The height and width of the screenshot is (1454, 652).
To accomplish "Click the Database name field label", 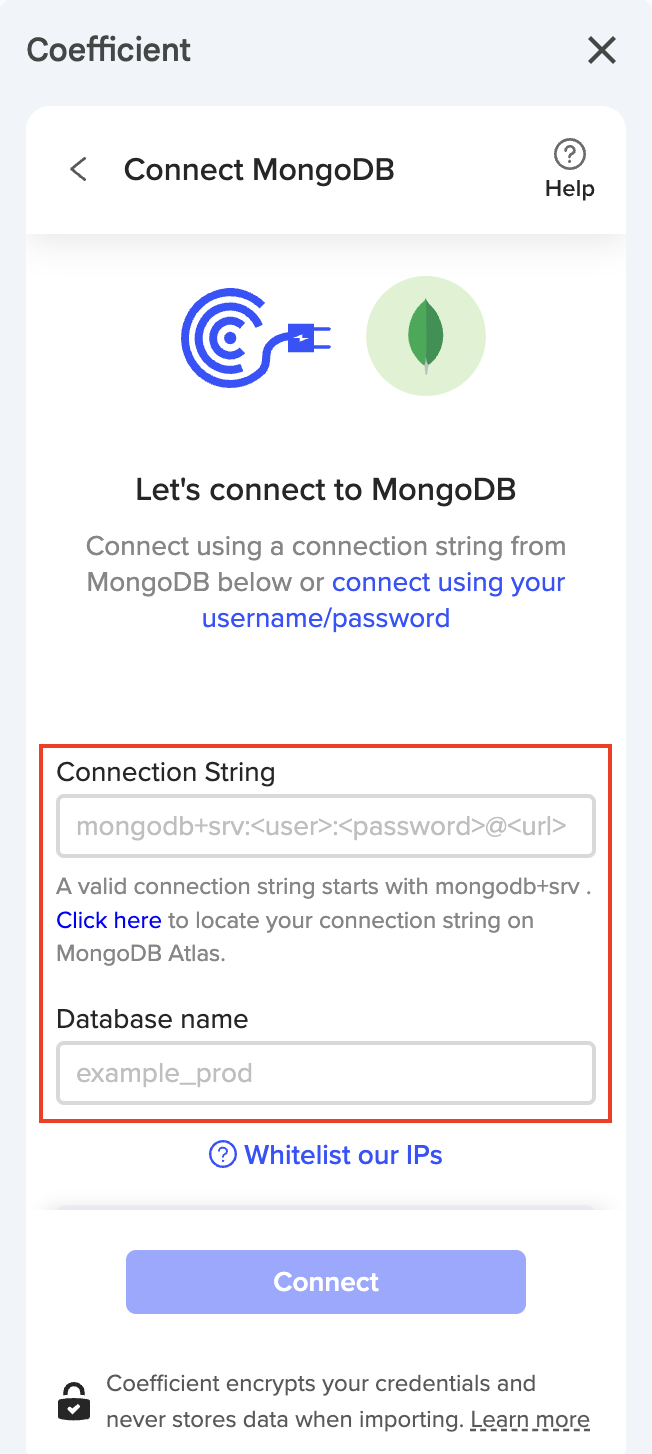I will [x=152, y=1019].
